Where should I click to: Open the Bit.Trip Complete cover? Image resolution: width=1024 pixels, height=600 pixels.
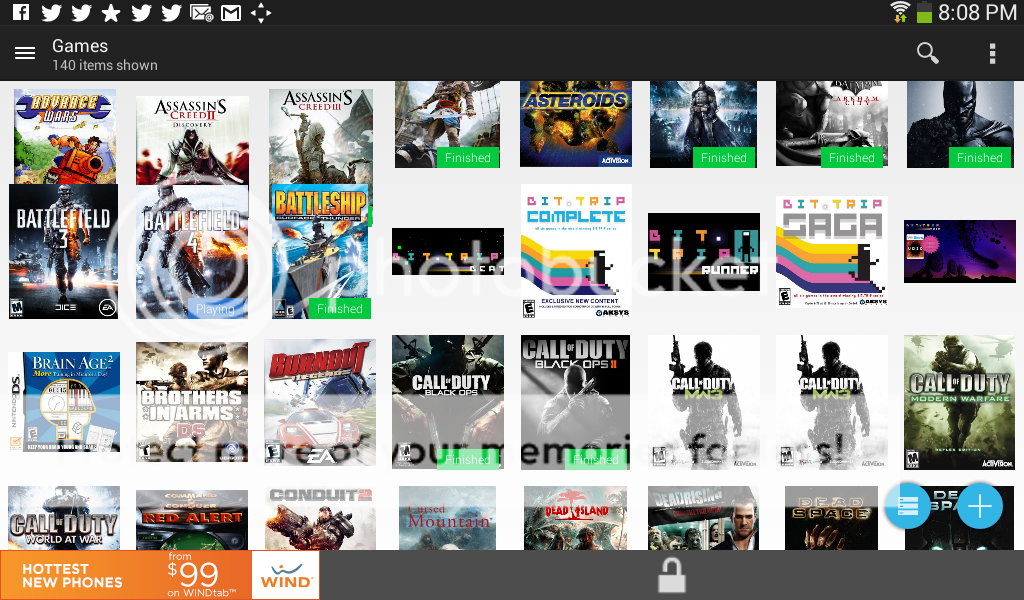tap(576, 251)
